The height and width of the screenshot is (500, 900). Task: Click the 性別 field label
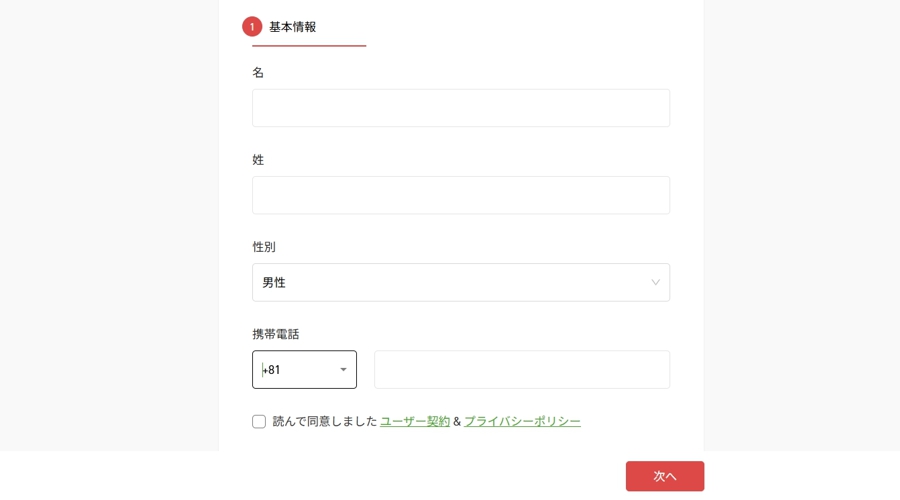[264, 247]
